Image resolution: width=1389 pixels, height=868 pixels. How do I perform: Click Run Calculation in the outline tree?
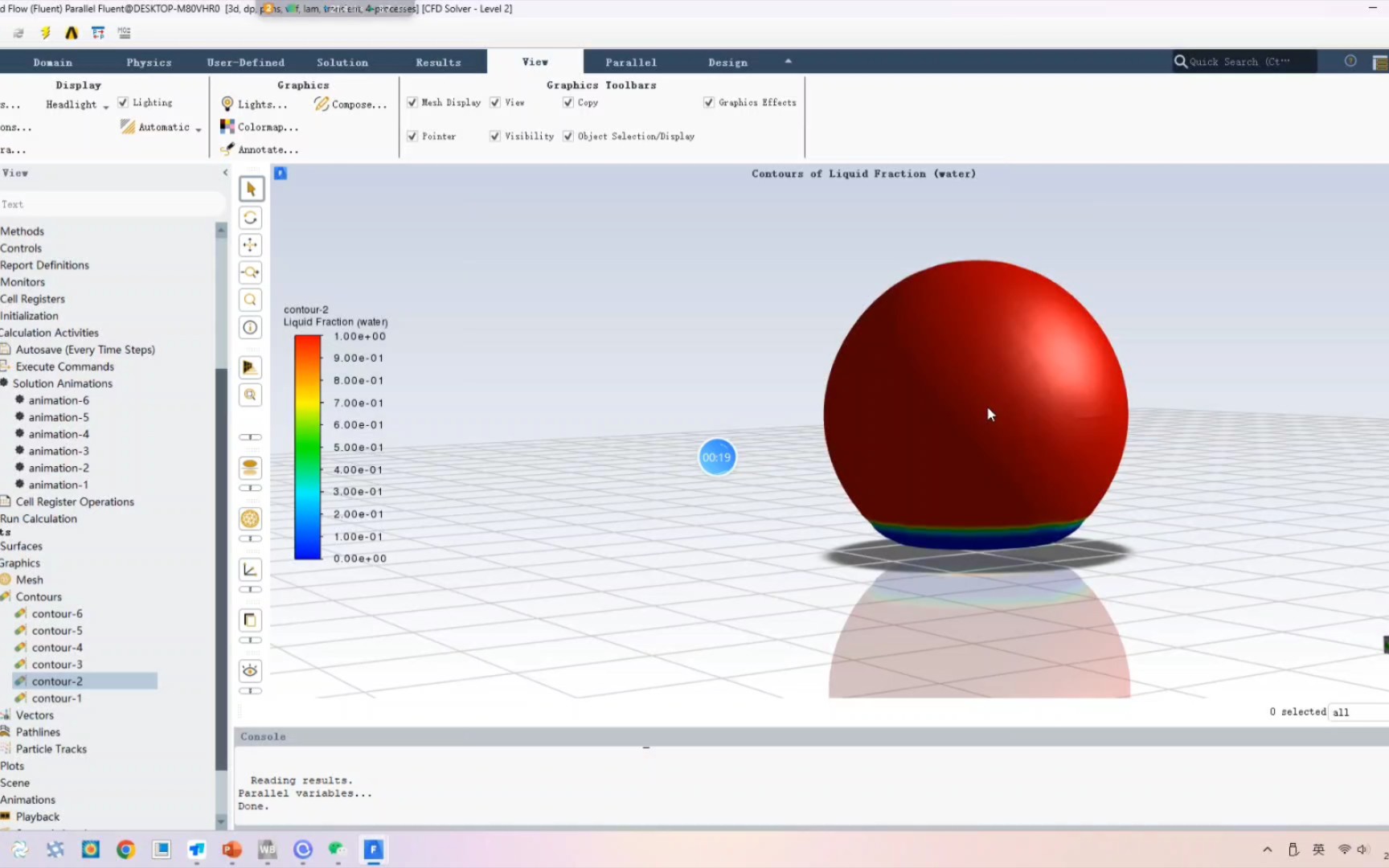coord(39,518)
